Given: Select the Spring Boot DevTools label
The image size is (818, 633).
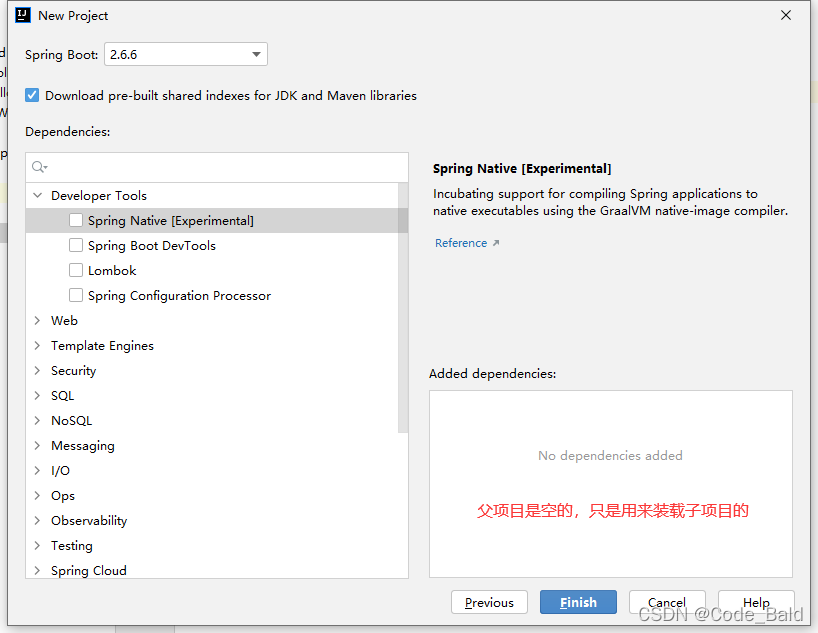Looking at the screenshot, I should (x=152, y=246).
